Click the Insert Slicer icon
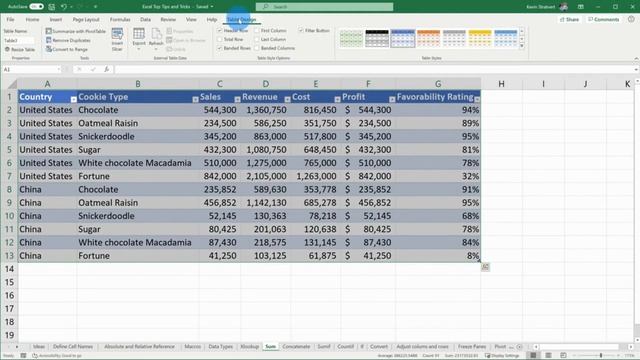Image resolution: width=640 pixels, height=360 pixels. [x=117, y=39]
